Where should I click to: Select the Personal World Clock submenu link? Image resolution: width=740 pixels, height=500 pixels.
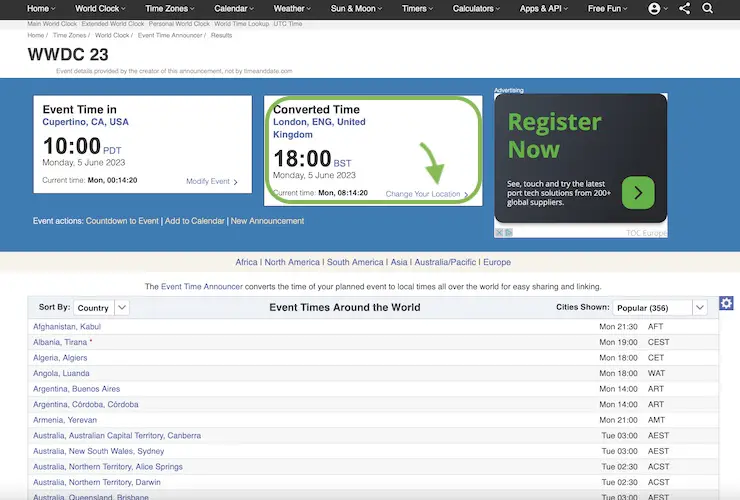173,22
